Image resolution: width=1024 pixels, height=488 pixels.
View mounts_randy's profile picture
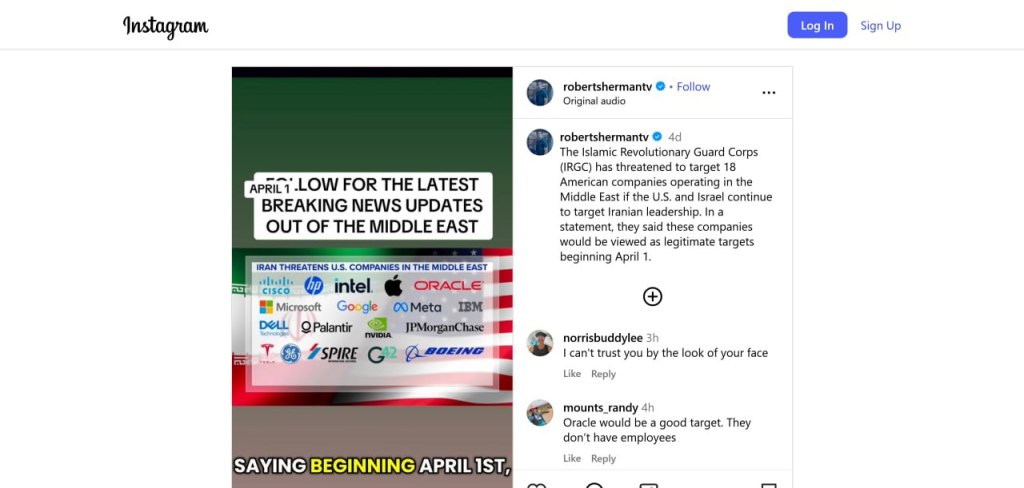pos(540,413)
